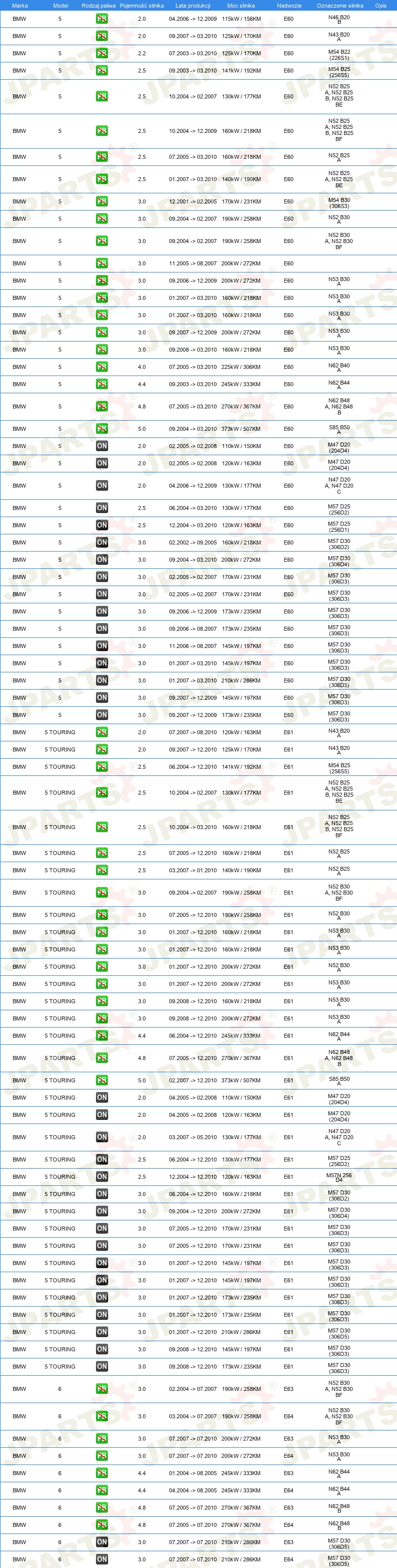Click petrol icon in 01.2004 -> 08.2005 row
The image size is (397, 1568).
coord(102,1473)
